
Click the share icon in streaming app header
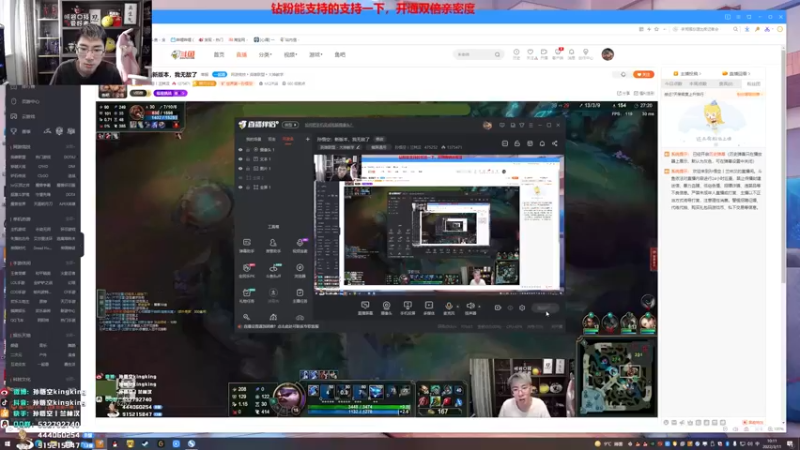coord(555,143)
